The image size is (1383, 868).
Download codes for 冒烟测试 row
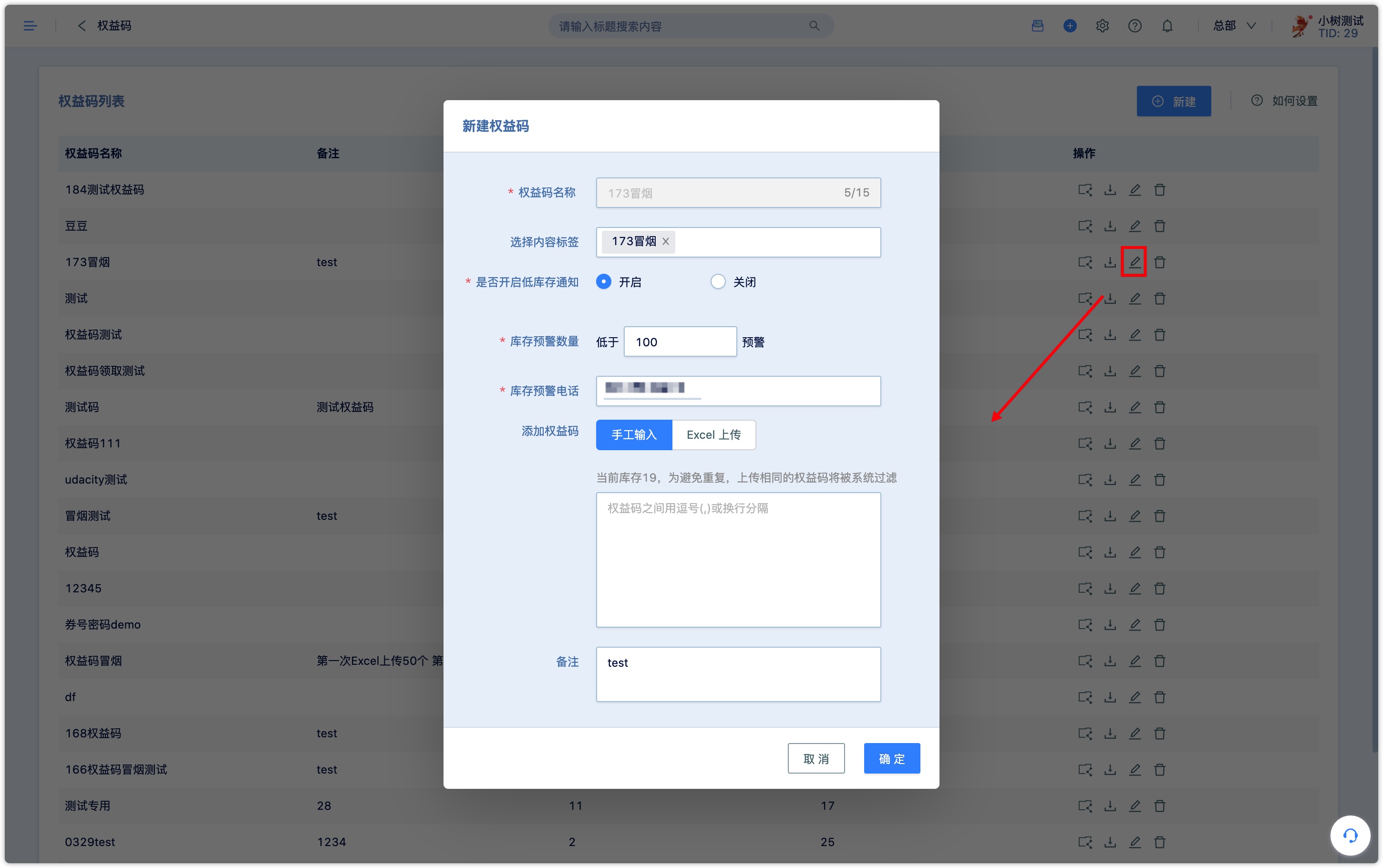(x=1110, y=516)
